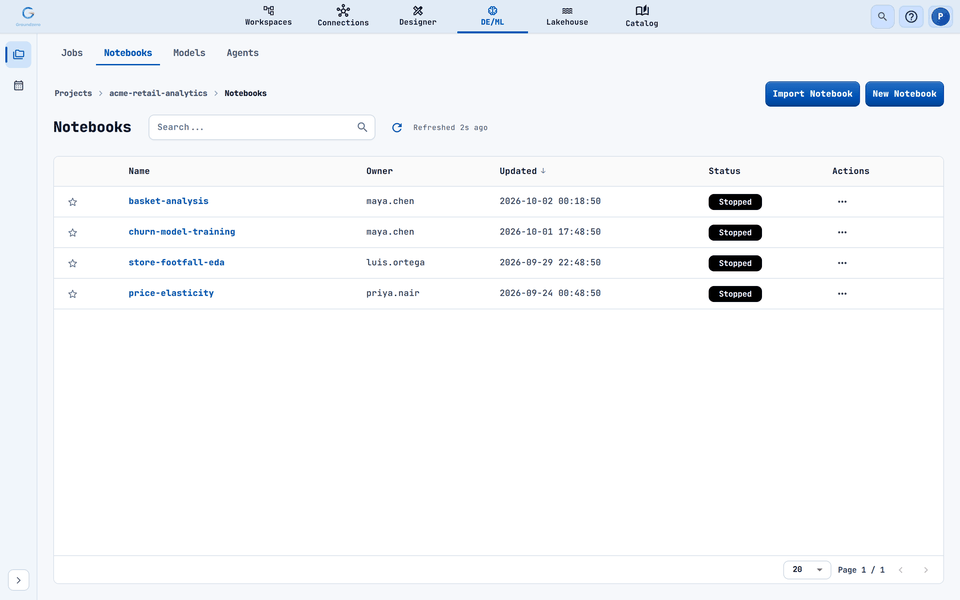960x600 pixels.
Task: Open the Catalog section
Action: coord(642,16)
